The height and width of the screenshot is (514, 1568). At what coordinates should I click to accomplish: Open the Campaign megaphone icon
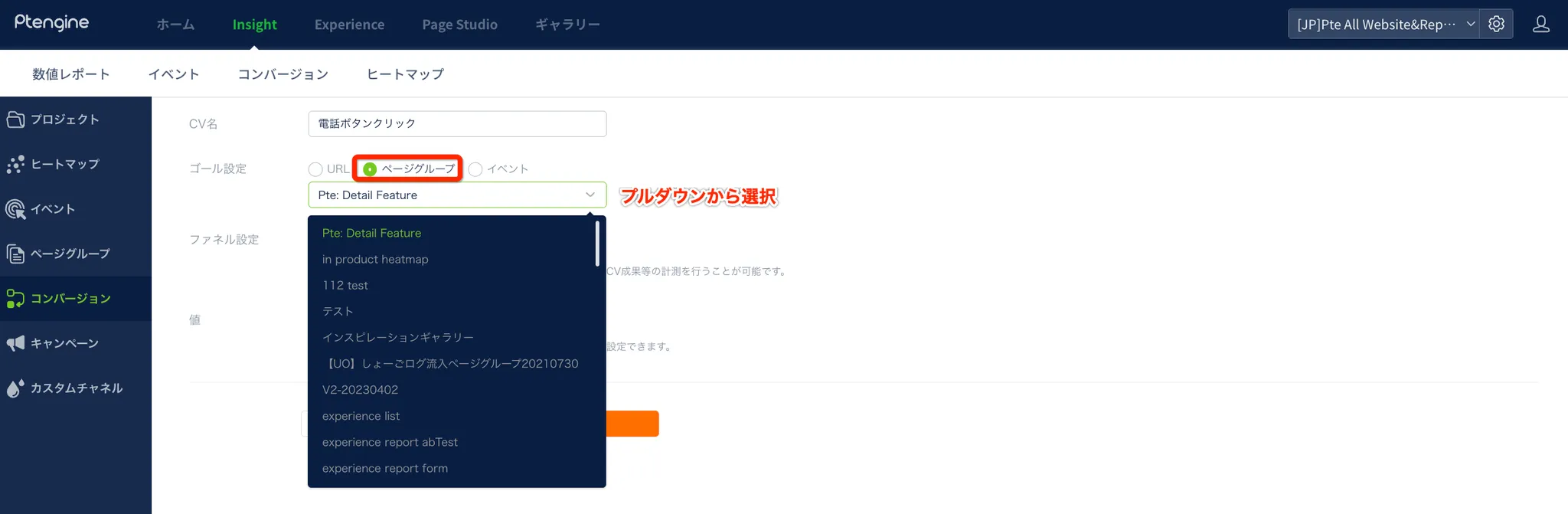15,343
